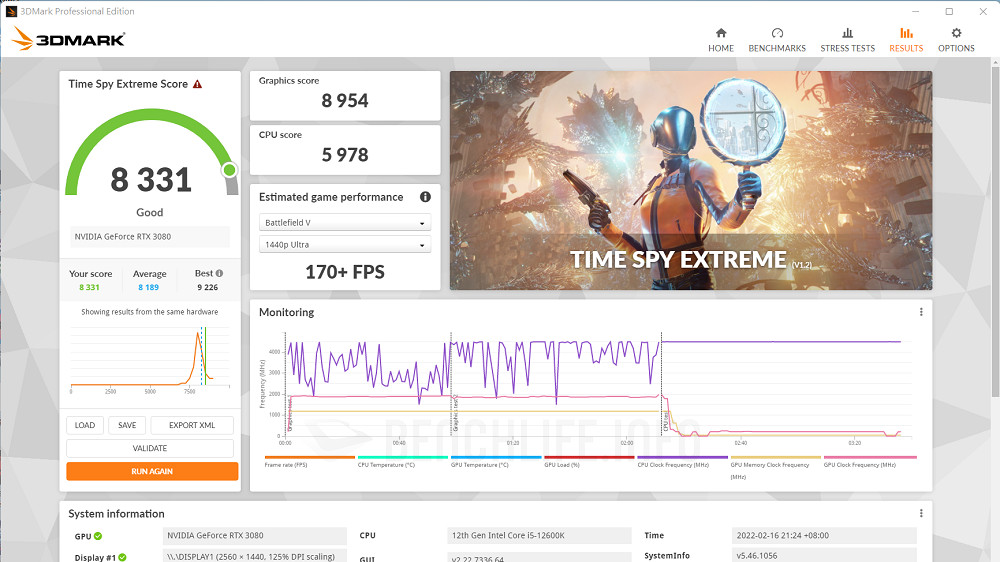Click the info icon beside Best score

tap(219, 273)
